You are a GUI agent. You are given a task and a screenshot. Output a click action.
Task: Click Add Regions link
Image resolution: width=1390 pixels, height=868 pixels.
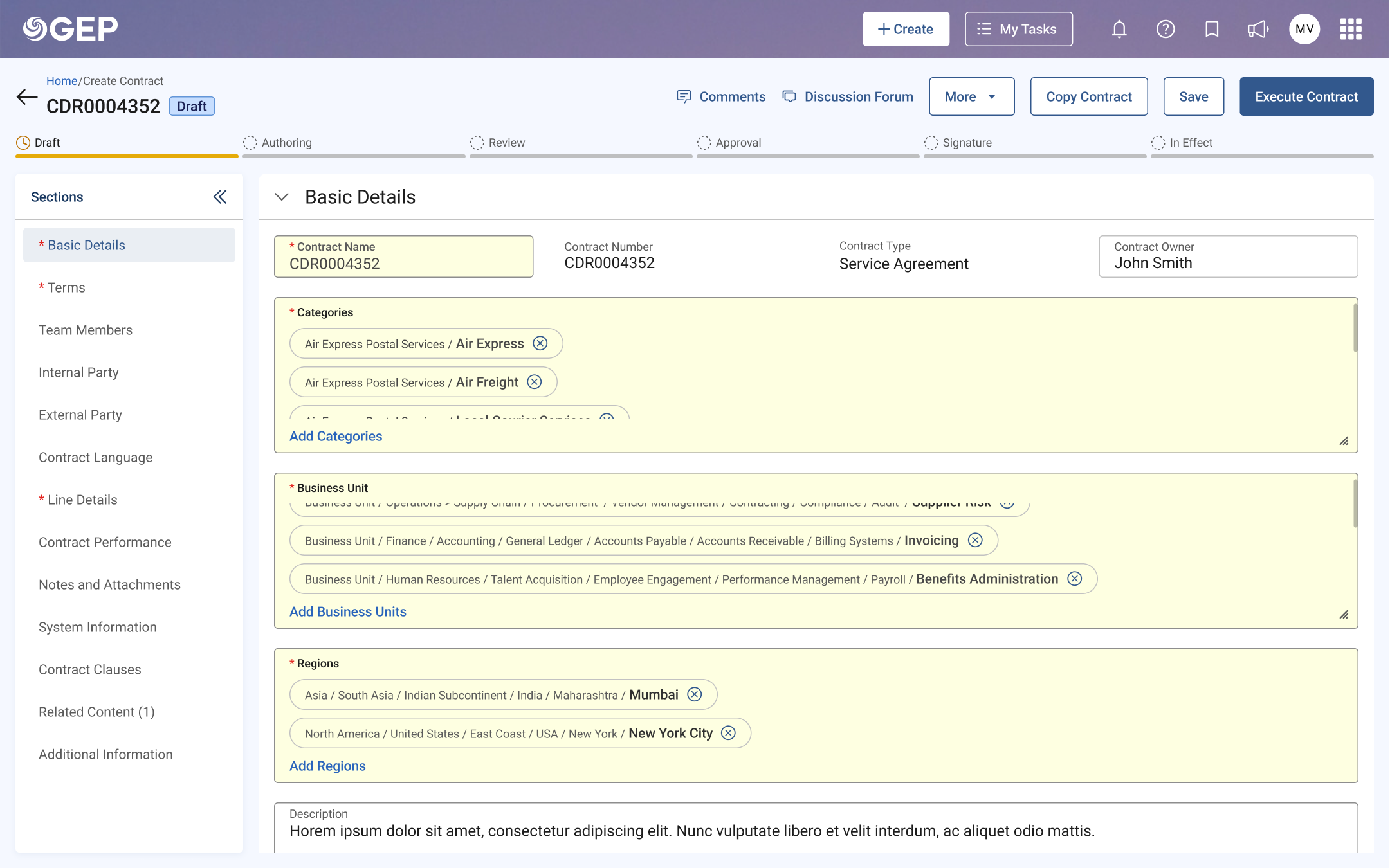pyautogui.click(x=327, y=766)
